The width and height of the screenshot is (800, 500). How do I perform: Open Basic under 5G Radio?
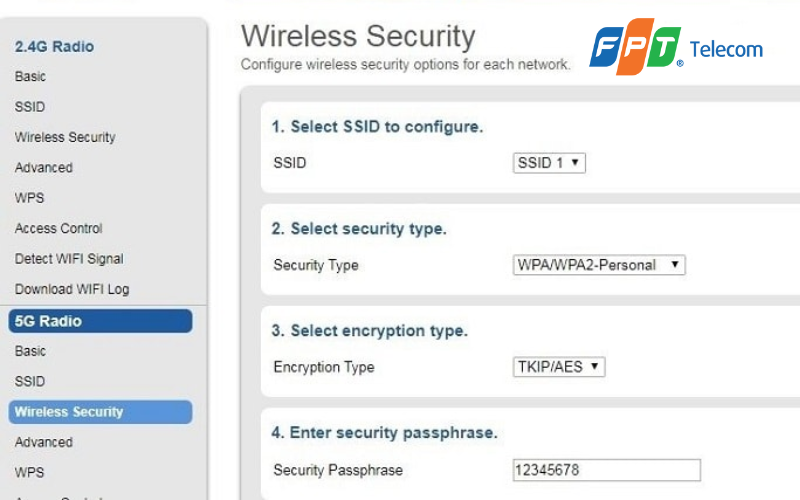30,351
